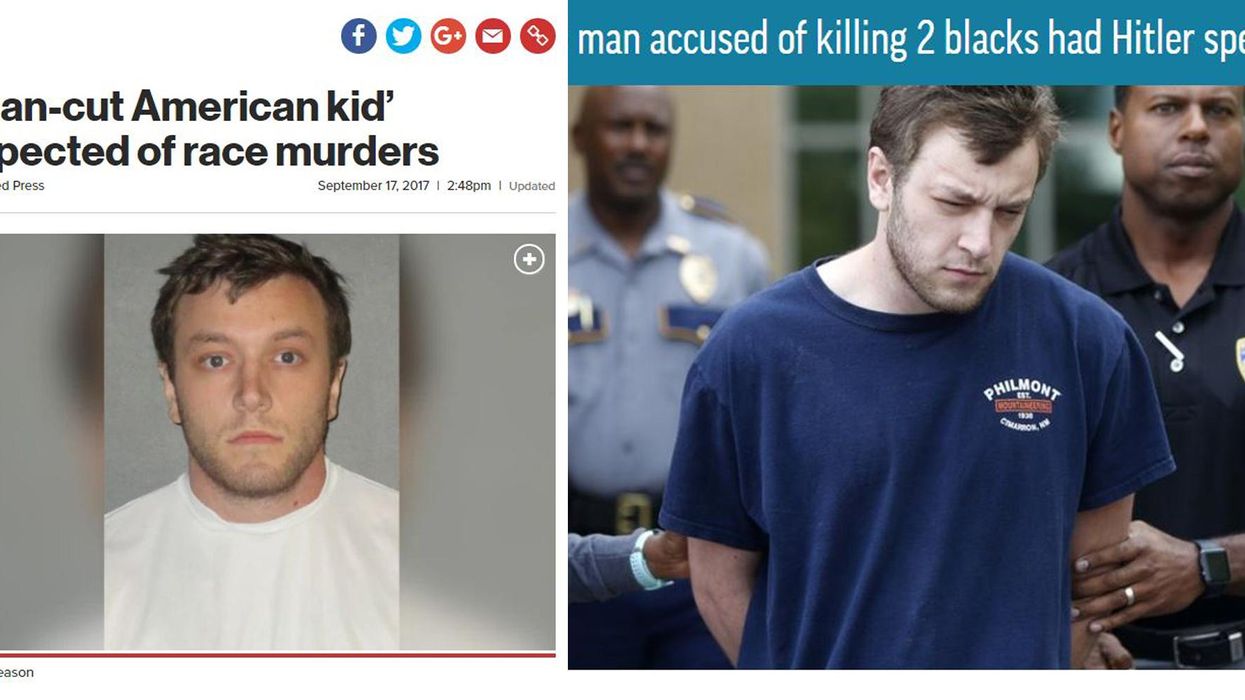This screenshot has width=1245, height=700.
Task: Open the Press byline link
Action: (22, 186)
